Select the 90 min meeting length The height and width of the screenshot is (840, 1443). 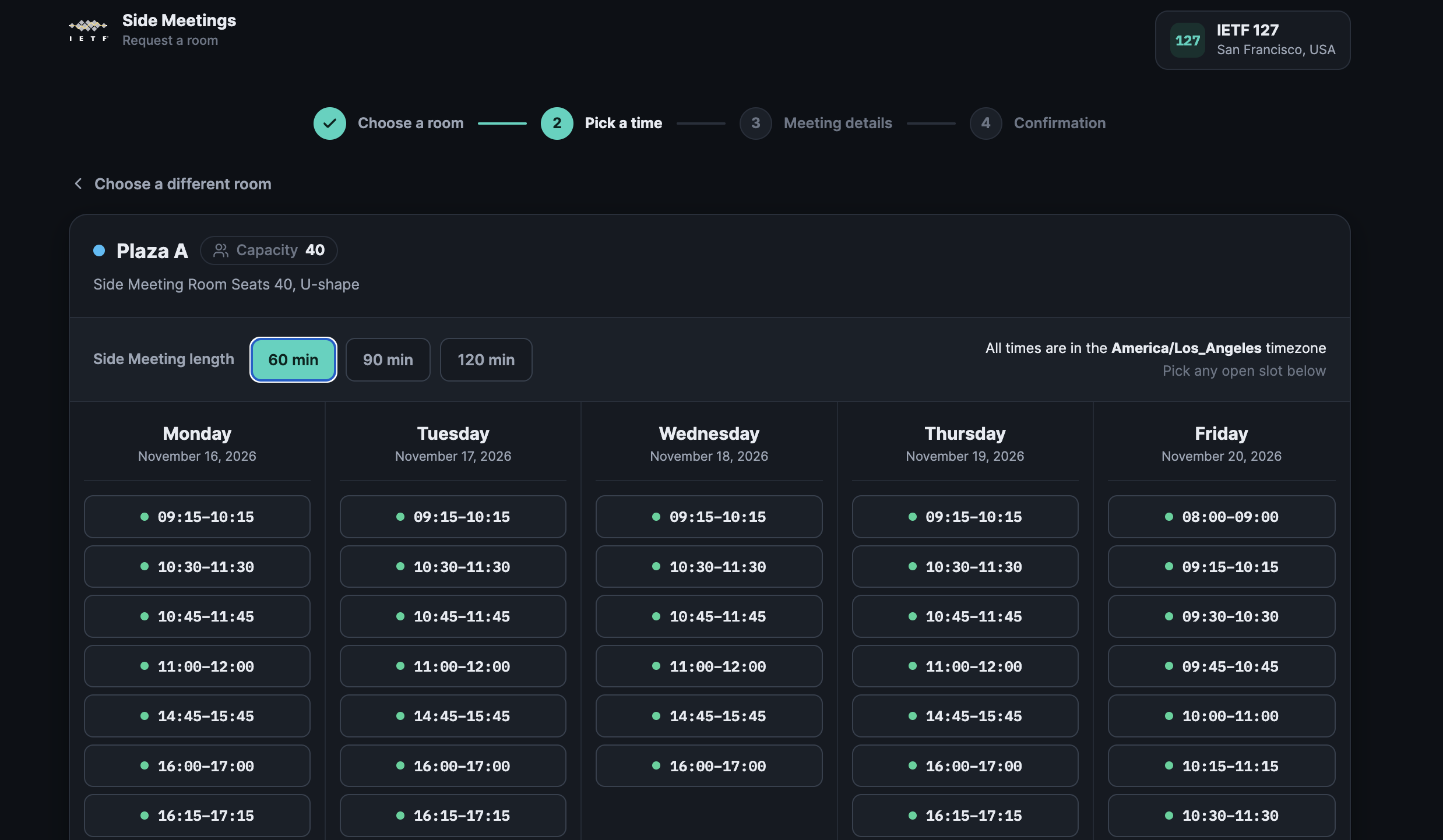coord(388,359)
